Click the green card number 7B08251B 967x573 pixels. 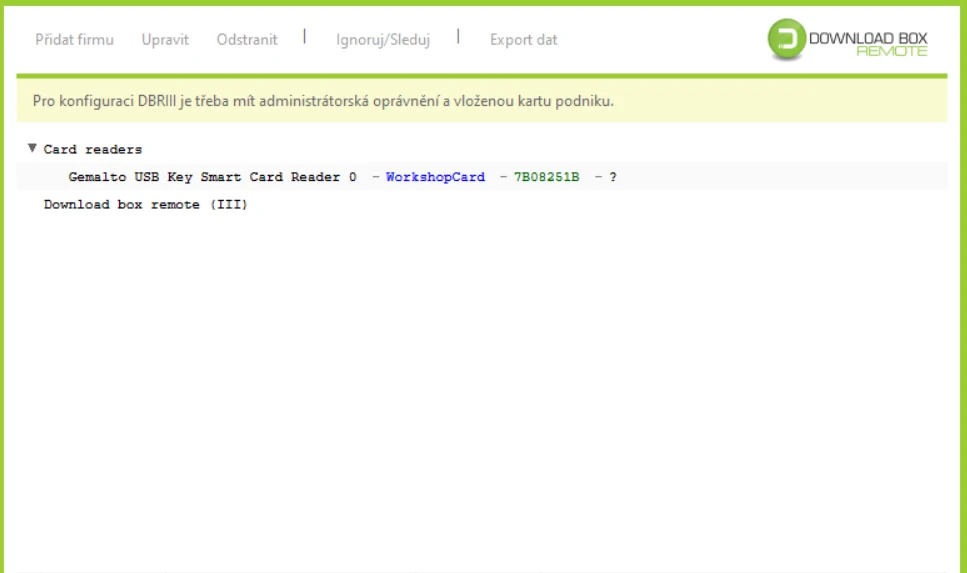(x=546, y=177)
